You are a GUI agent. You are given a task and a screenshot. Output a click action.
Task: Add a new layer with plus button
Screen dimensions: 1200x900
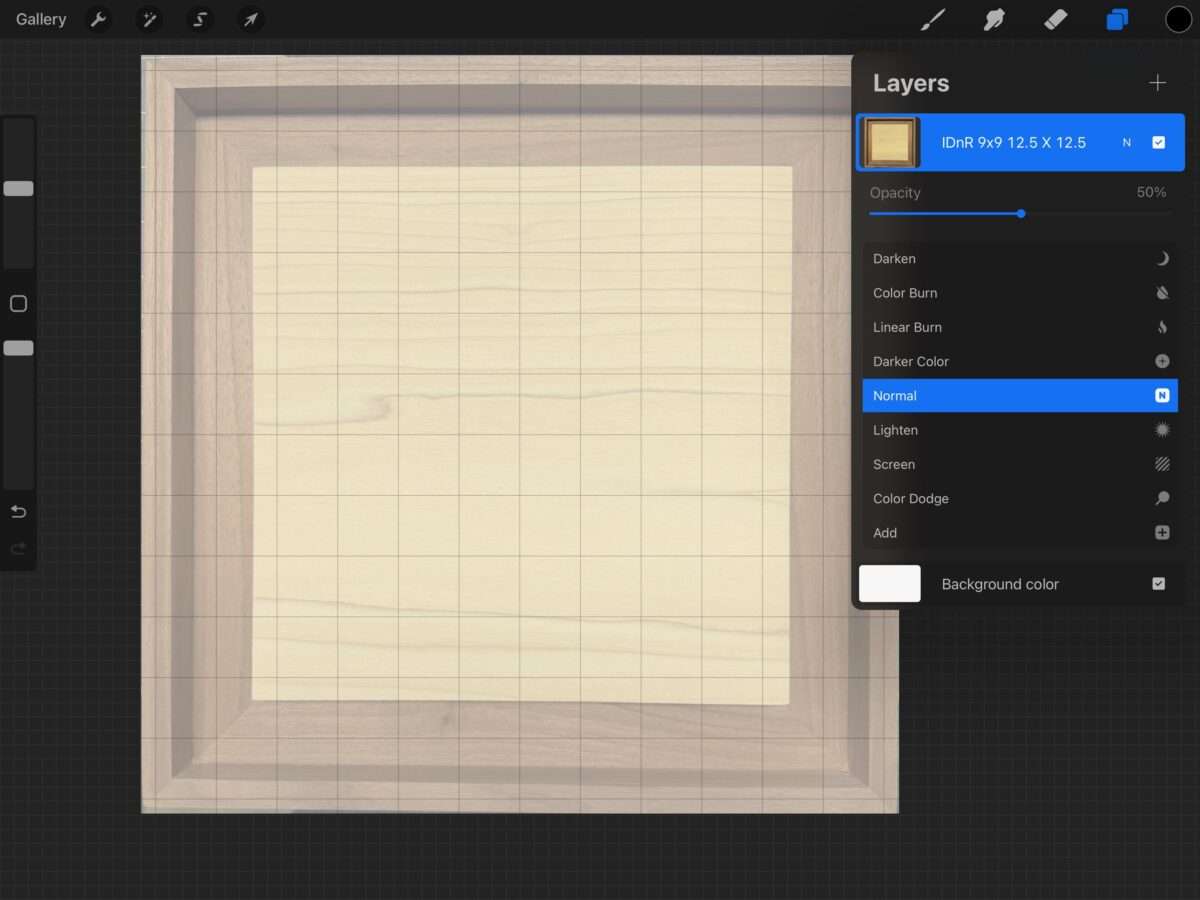1157,83
